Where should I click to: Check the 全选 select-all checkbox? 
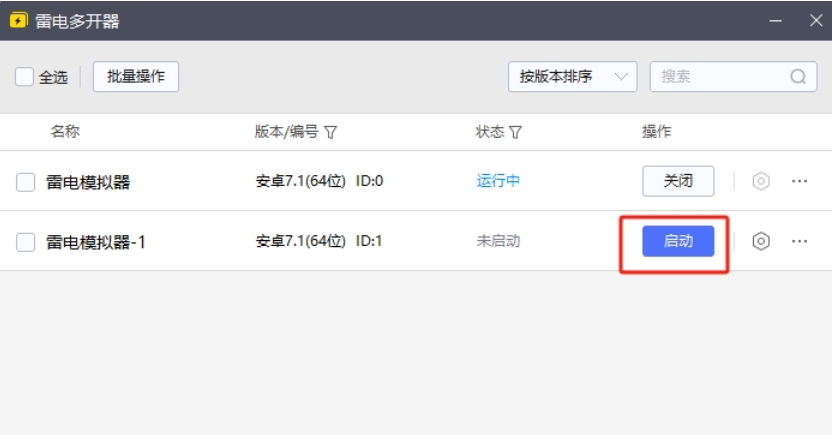point(24,77)
